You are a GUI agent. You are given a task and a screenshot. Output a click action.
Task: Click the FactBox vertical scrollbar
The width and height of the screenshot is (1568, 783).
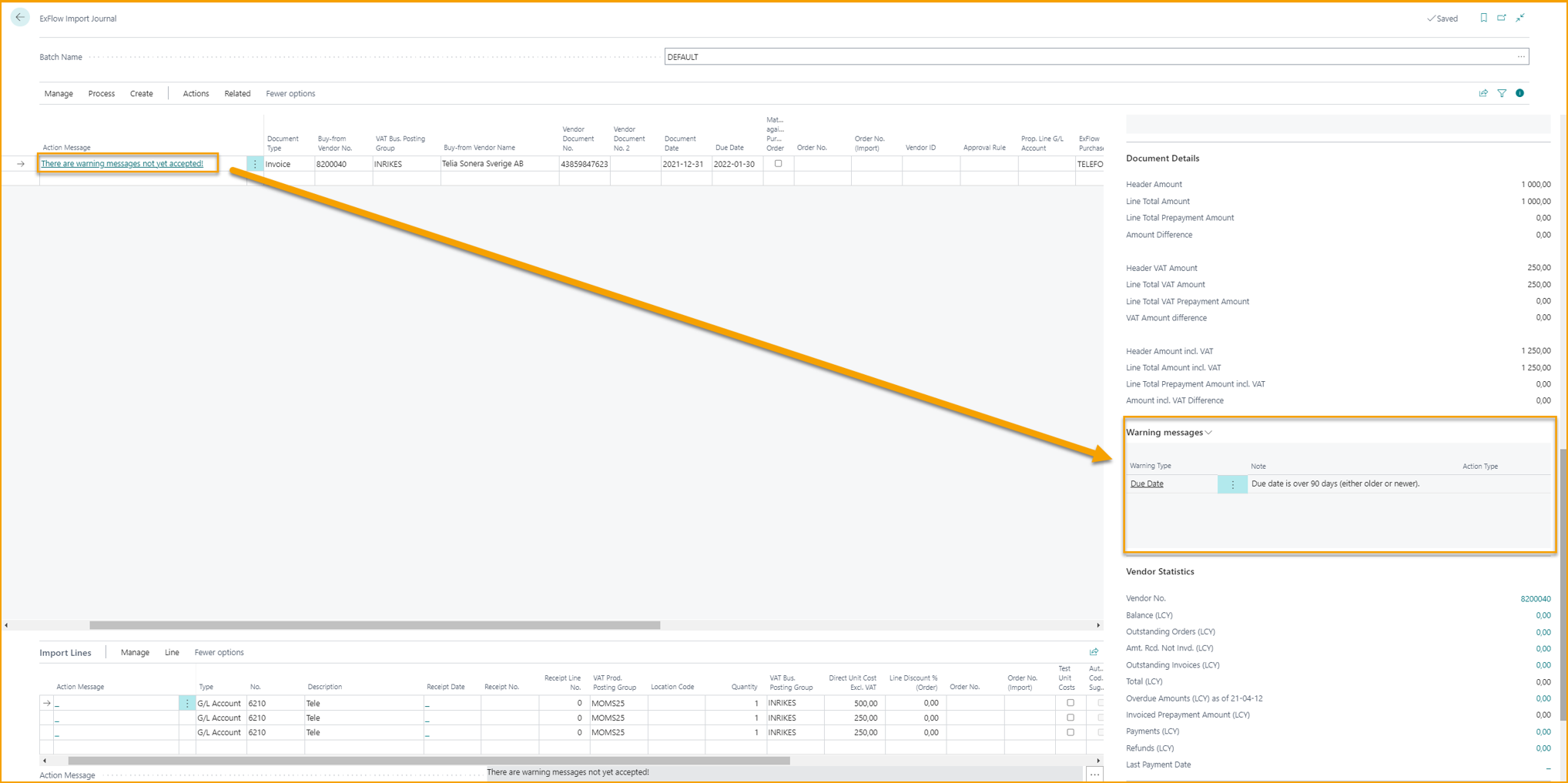coord(1563,585)
